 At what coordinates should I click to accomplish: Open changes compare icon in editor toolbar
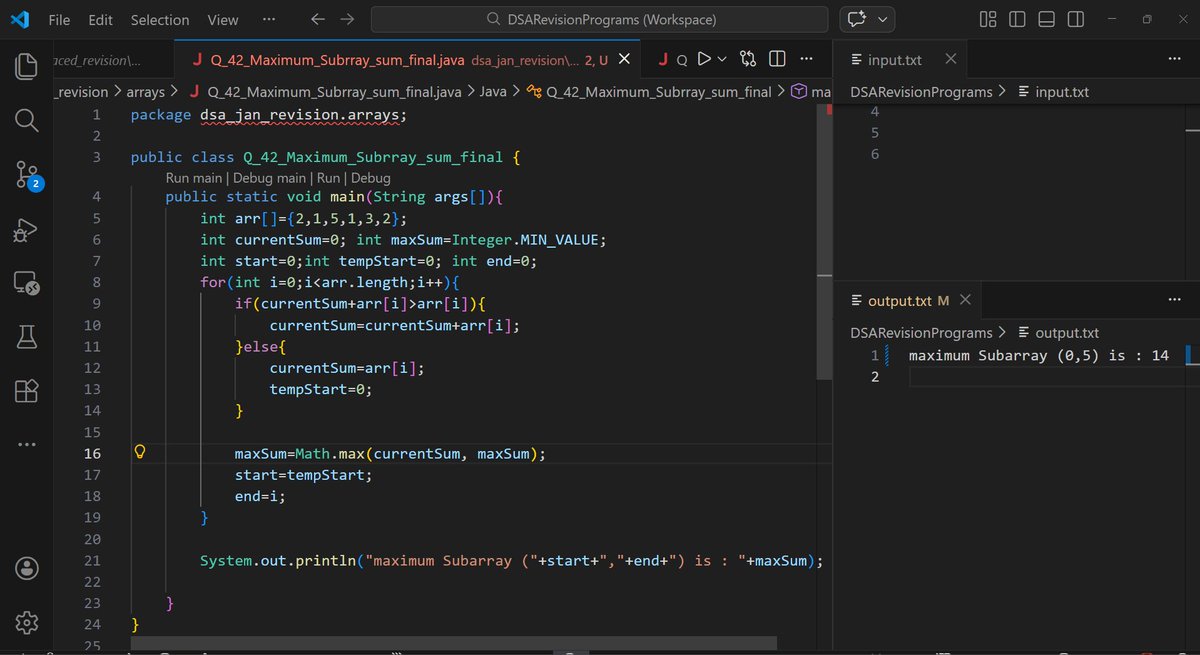point(748,59)
